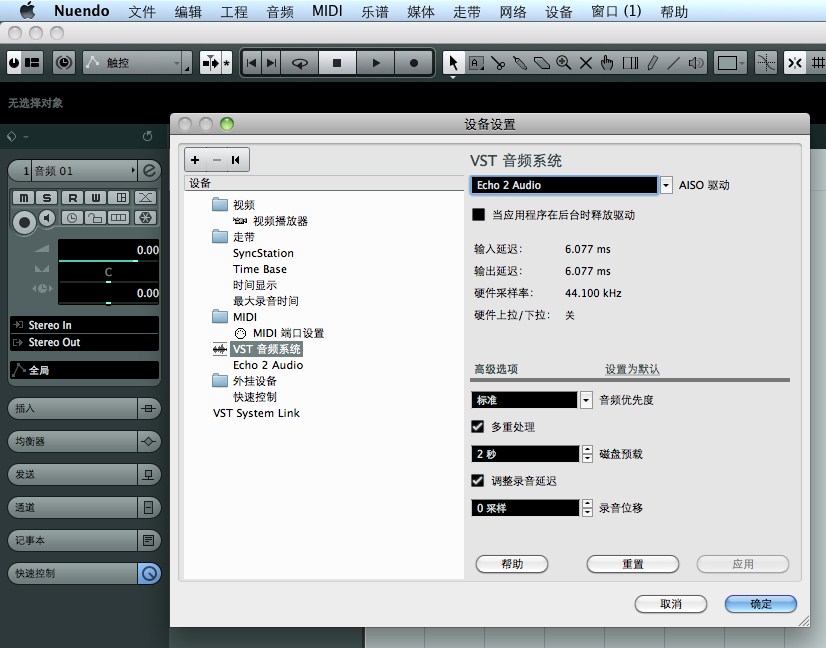
Task: Open the 文件 menu
Action: (x=142, y=11)
